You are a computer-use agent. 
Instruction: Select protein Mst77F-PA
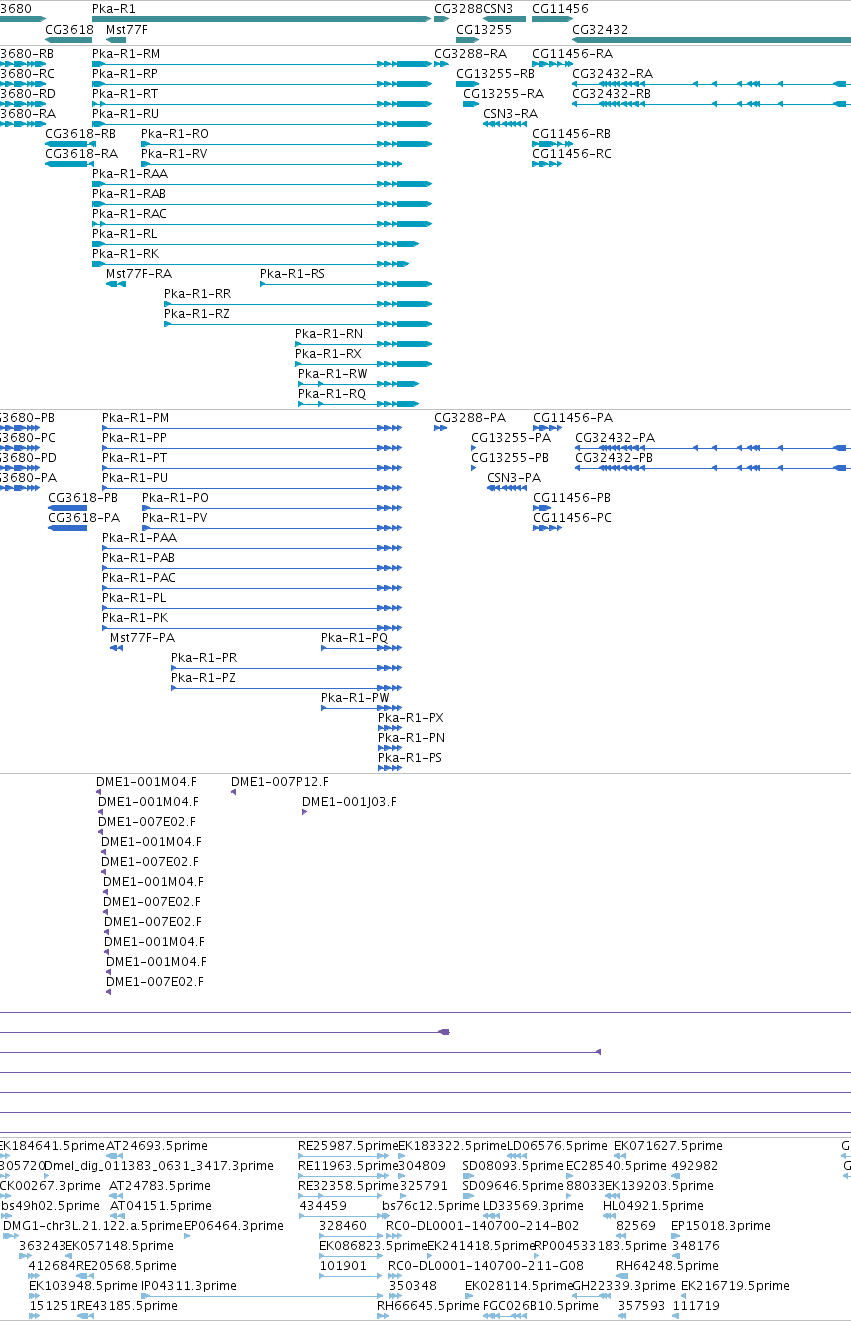(142, 638)
